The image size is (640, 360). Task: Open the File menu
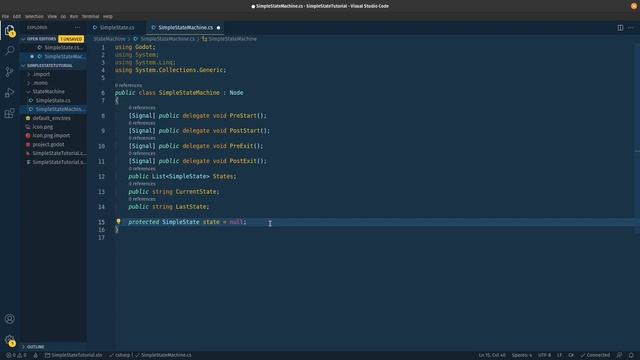5,16
